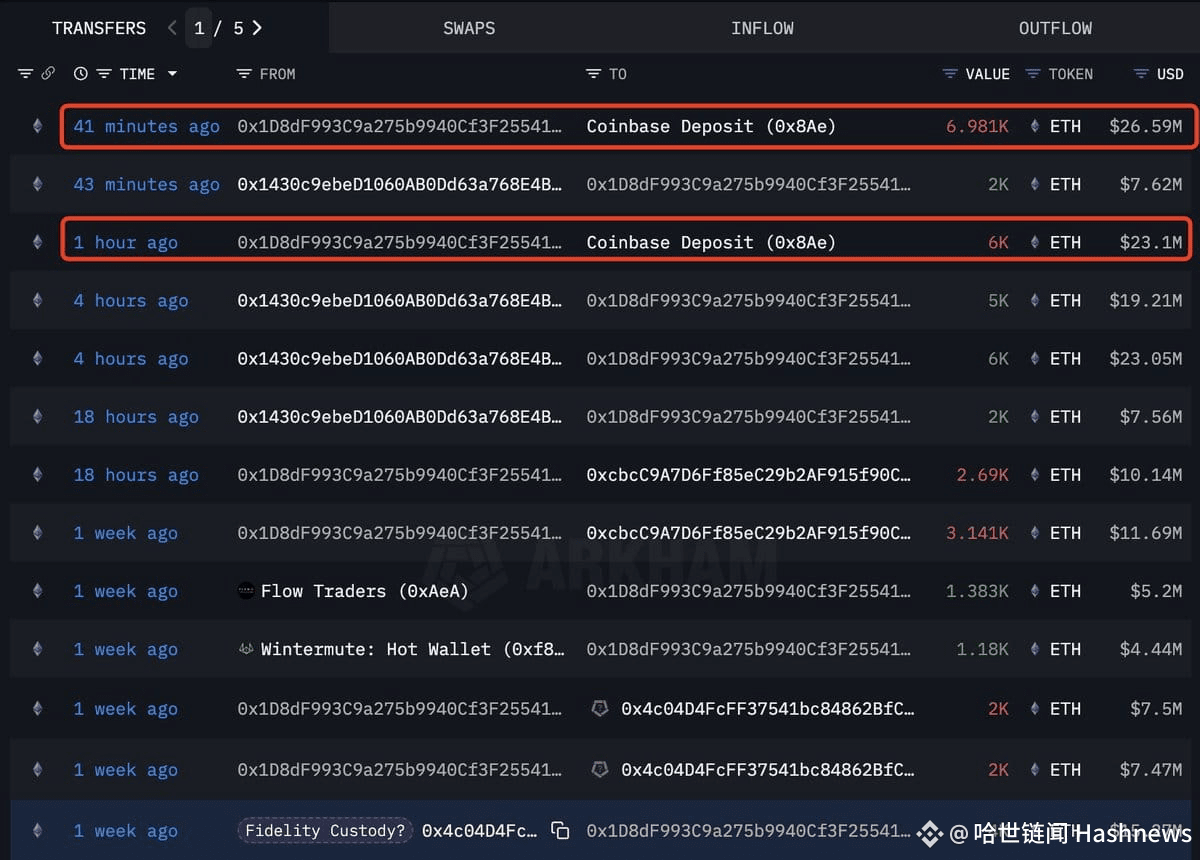Viewport: 1200px width, 860px height.
Task: Open the '1 hour ago' transaction link
Action: coord(125,242)
